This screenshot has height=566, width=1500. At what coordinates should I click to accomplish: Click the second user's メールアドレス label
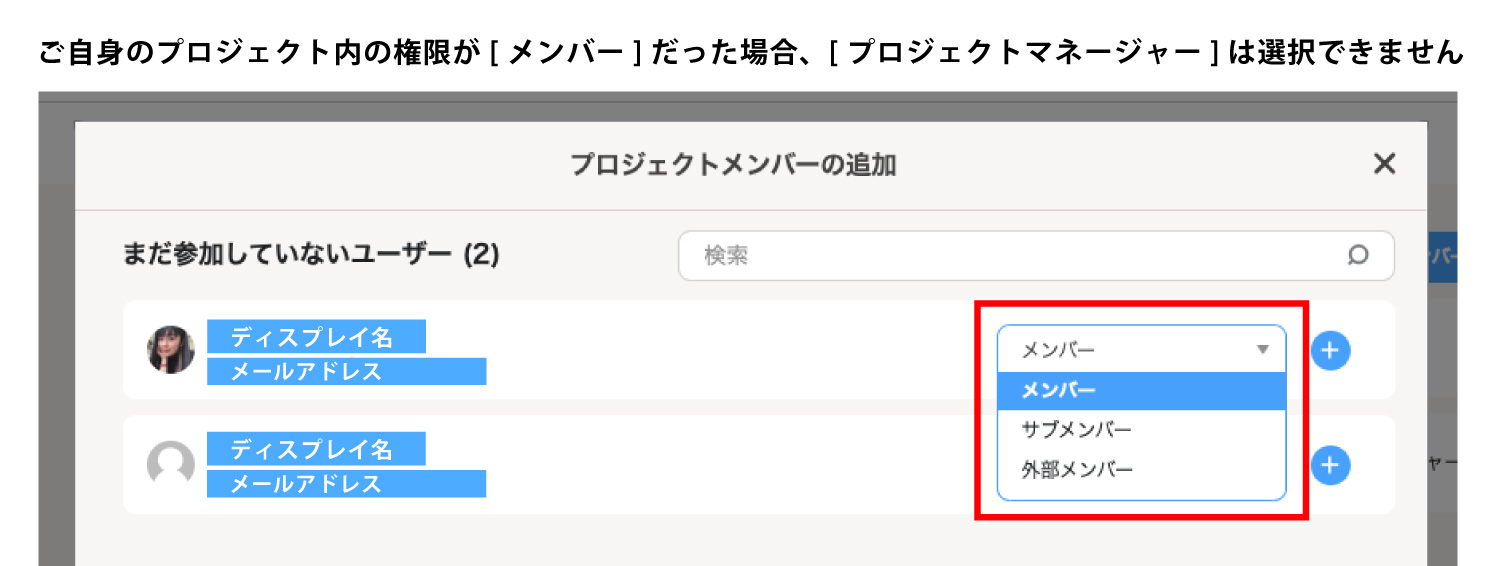point(346,483)
